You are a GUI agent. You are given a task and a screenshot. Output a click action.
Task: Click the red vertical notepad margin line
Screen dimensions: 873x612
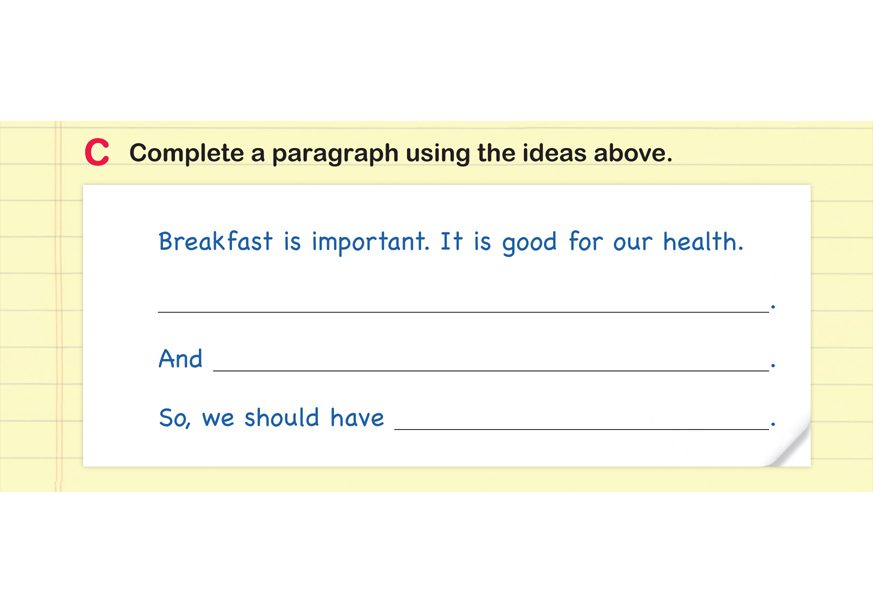pos(58,300)
